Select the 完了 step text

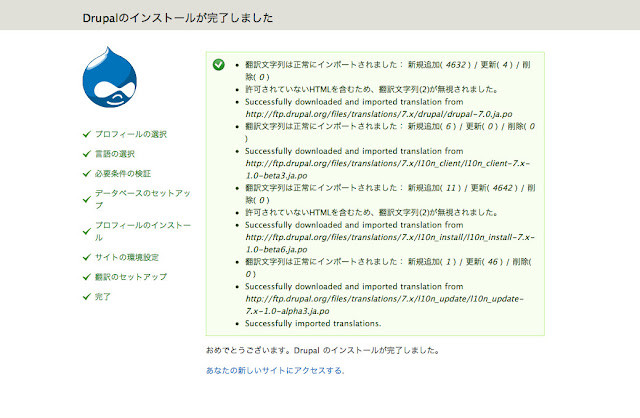103,296
